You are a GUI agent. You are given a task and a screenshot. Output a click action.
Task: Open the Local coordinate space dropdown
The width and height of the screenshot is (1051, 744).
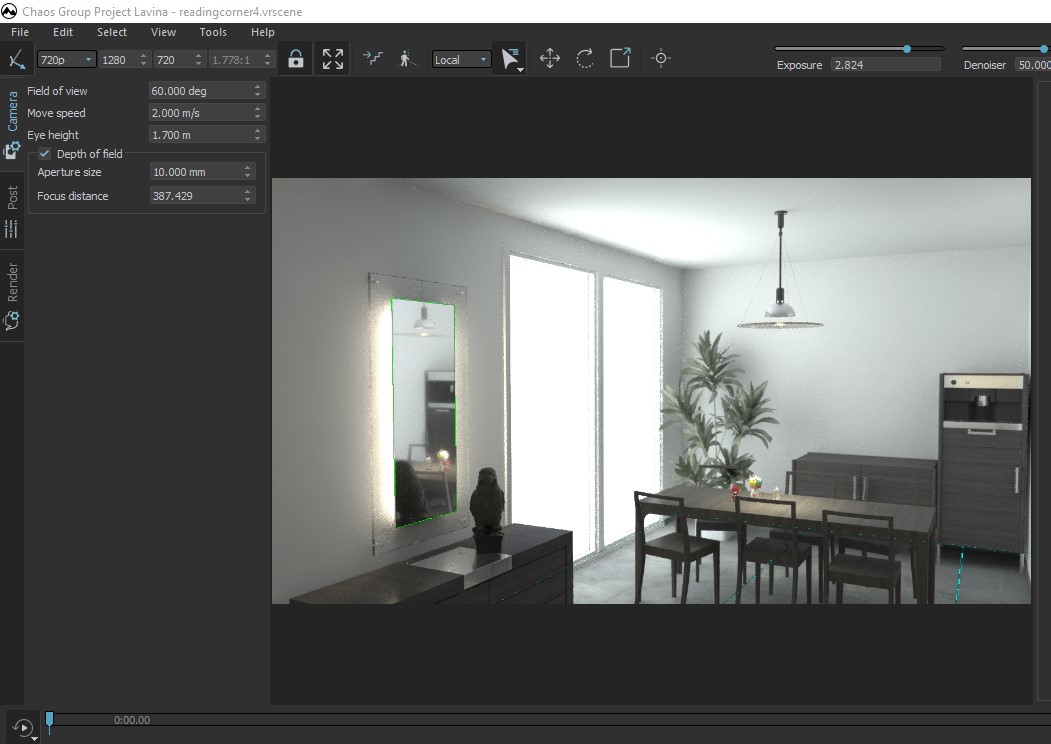coord(461,60)
